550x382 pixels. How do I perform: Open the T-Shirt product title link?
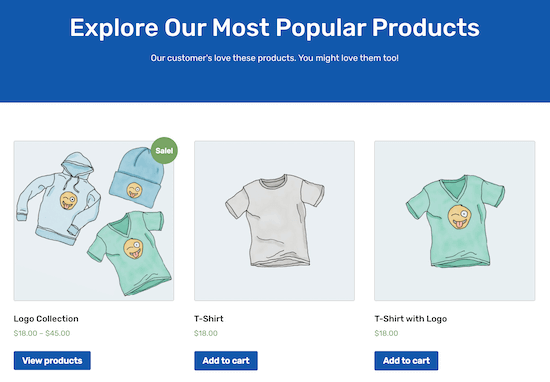[x=209, y=319]
